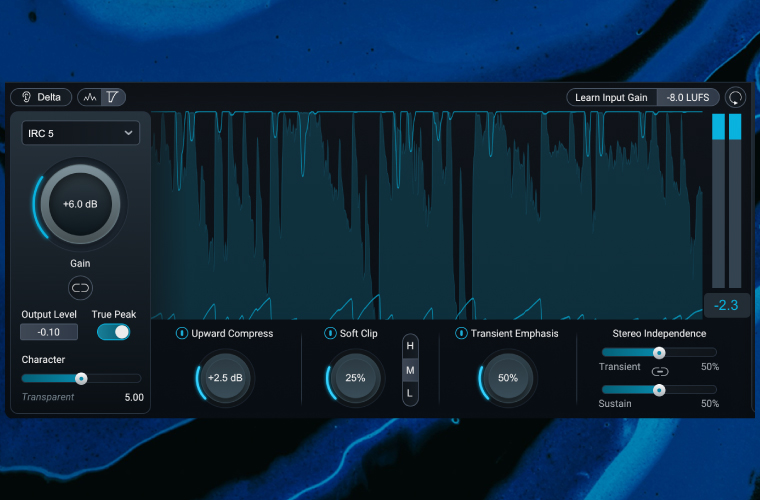Disable the Transient Emphasis power button
760x500 pixels.
click(460, 333)
